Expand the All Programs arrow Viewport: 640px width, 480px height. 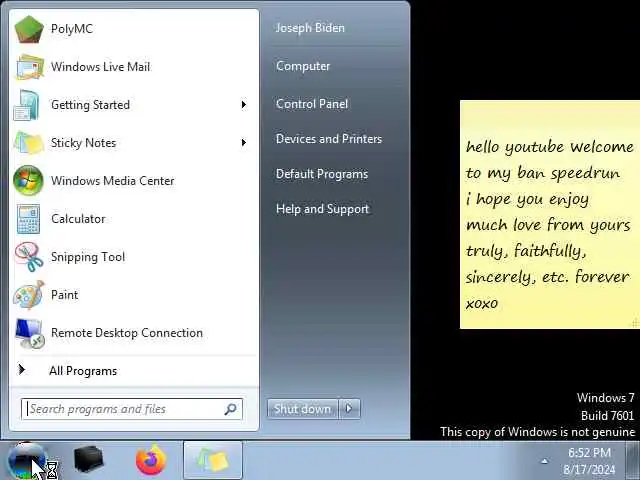click(x=22, y=370)
